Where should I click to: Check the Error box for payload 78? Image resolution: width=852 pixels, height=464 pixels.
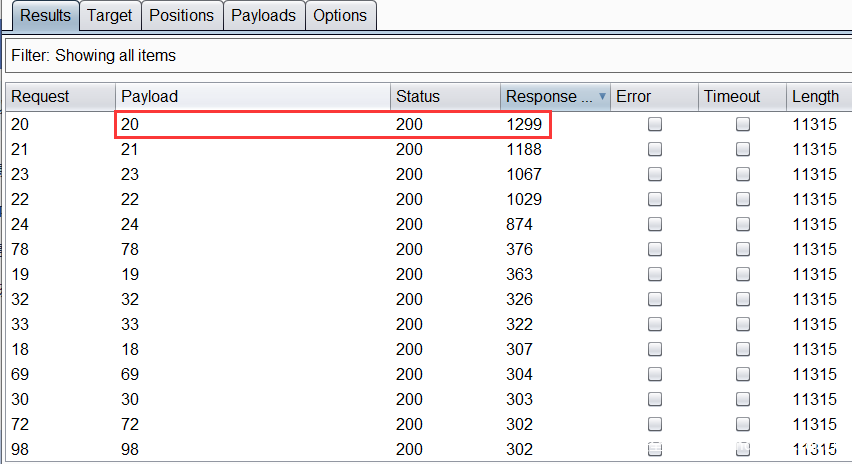(655, 249)
